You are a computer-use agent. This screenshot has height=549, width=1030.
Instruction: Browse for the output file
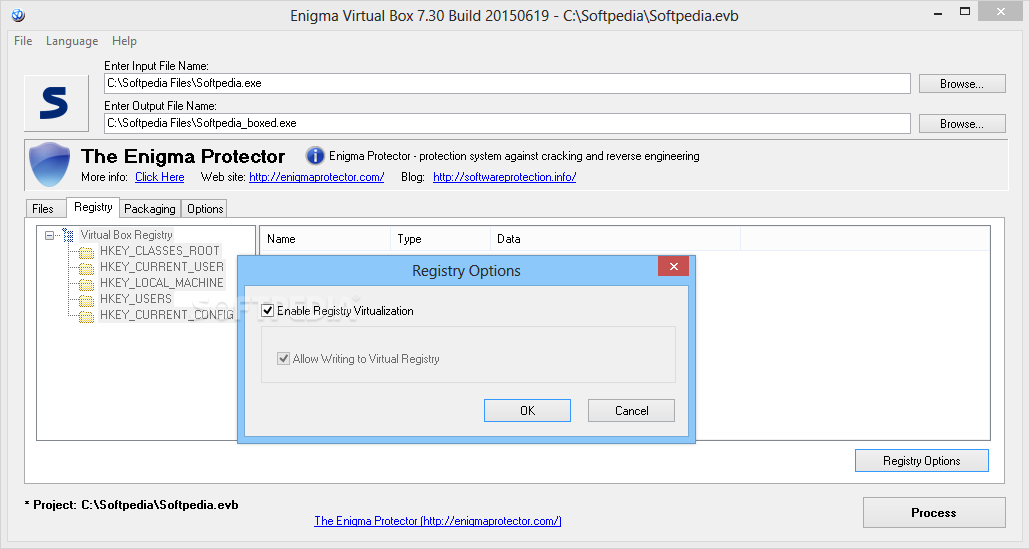pos(962,123)
